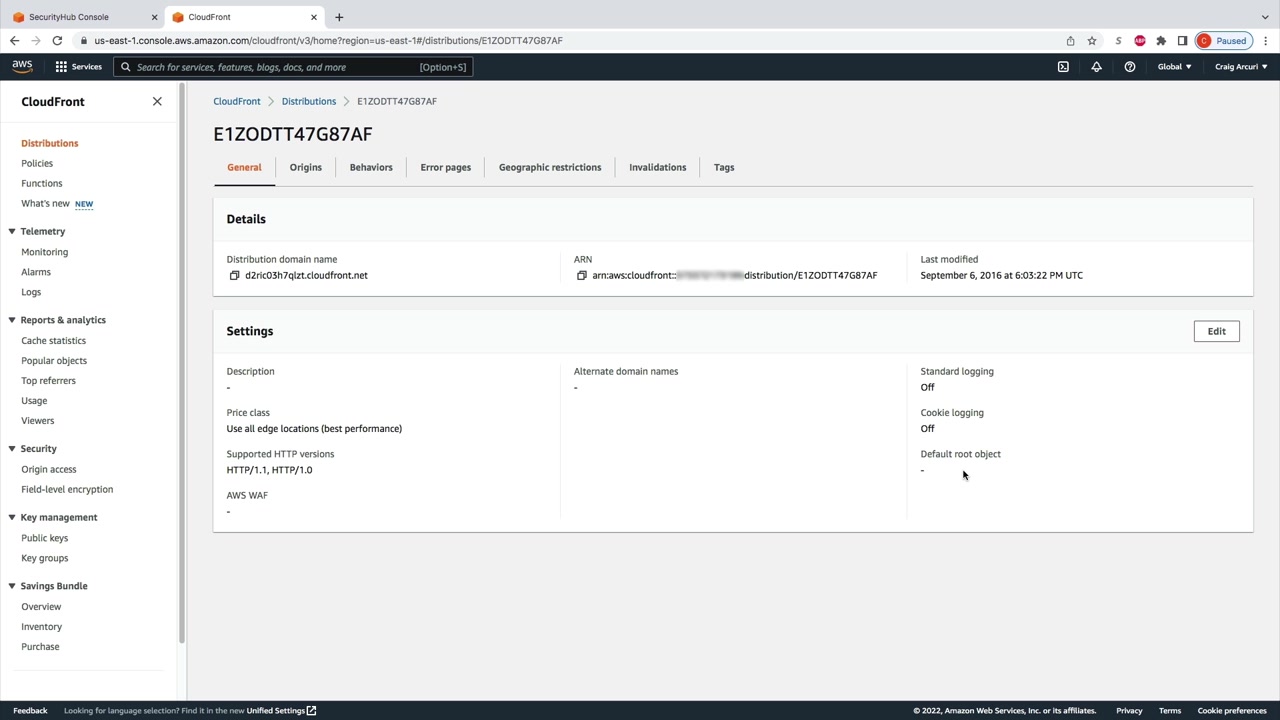Open the Usage report
The width and height of the screenshot is (1280, 720).
pyautogui.click(x=34, y=401)
